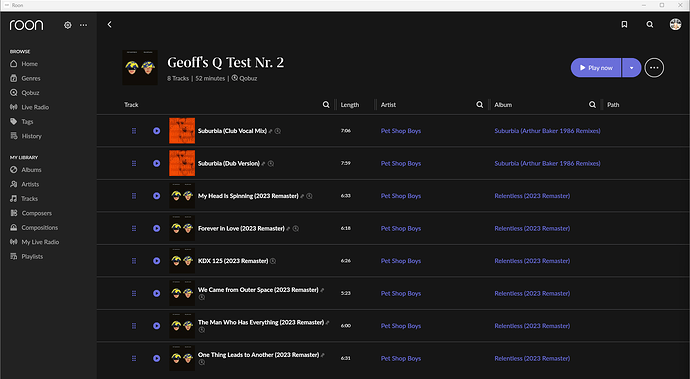The height and width of the screenshot is (379, 690).
Task: Click Qobuz icon beside Suburbia Club Vocal Mix
Action: (x=278, y=131)
